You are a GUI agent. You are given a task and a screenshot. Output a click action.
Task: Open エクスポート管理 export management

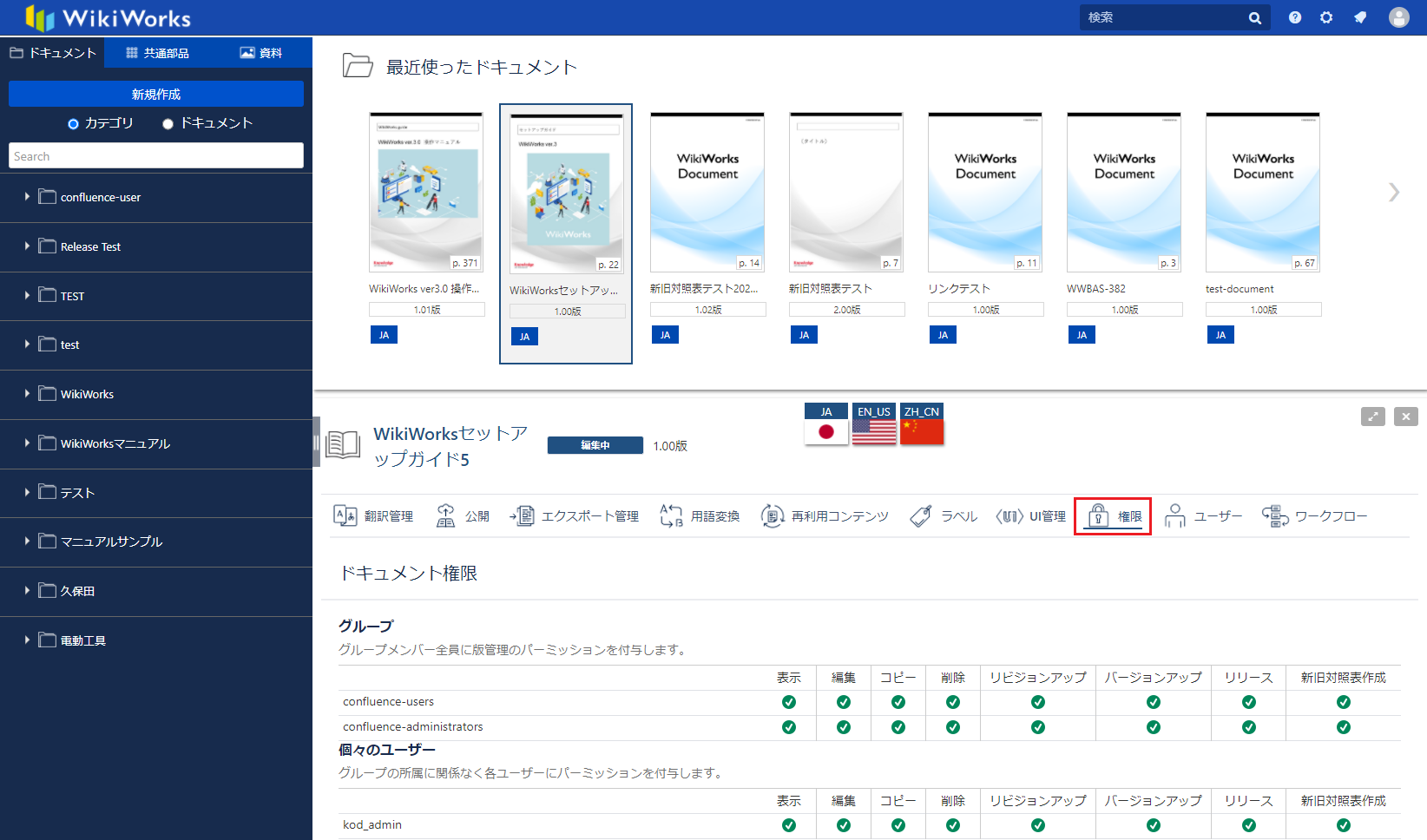522,516
